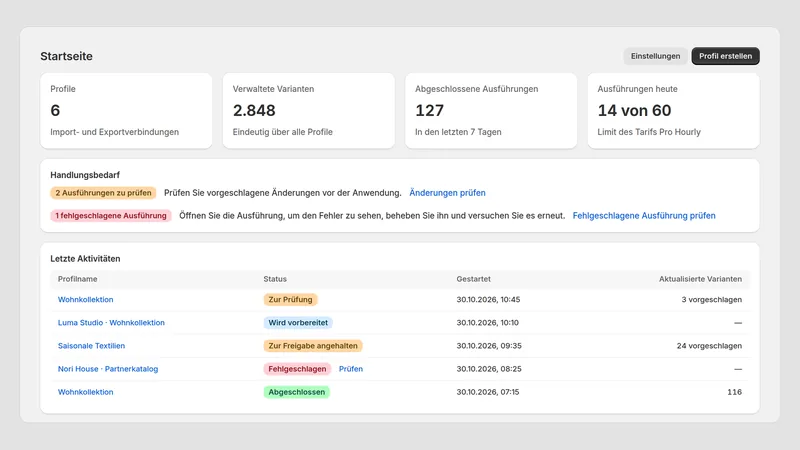Open the Einstellungen button
The width and height of the screenshot is (800, 450).
point(655,56)
